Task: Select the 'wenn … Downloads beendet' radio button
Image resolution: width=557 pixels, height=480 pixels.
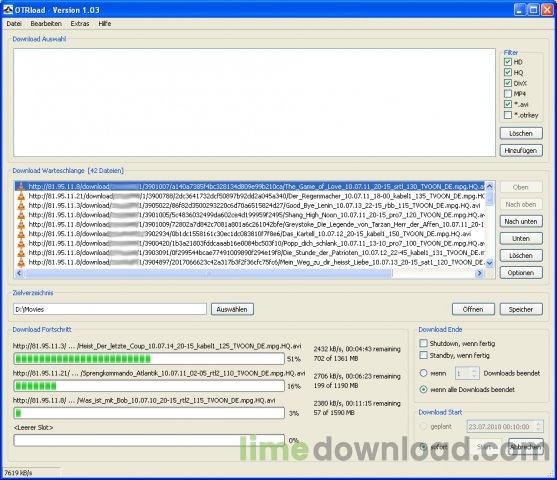Action: (x=423, y=373)
